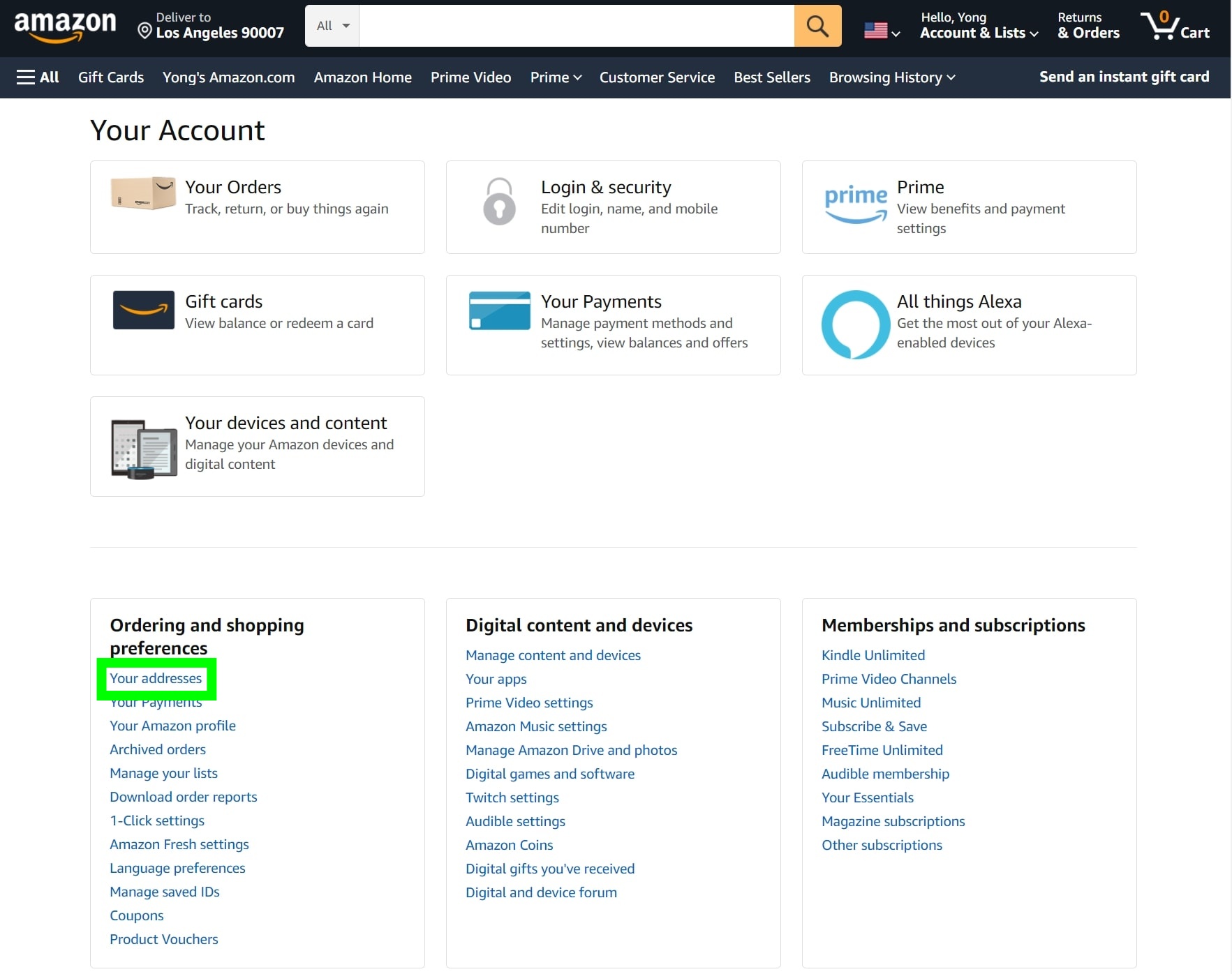The width and height of the screenshot is (1232, 974).
Task: Open FreeTime Unlimited link
Action: point(882,750)
